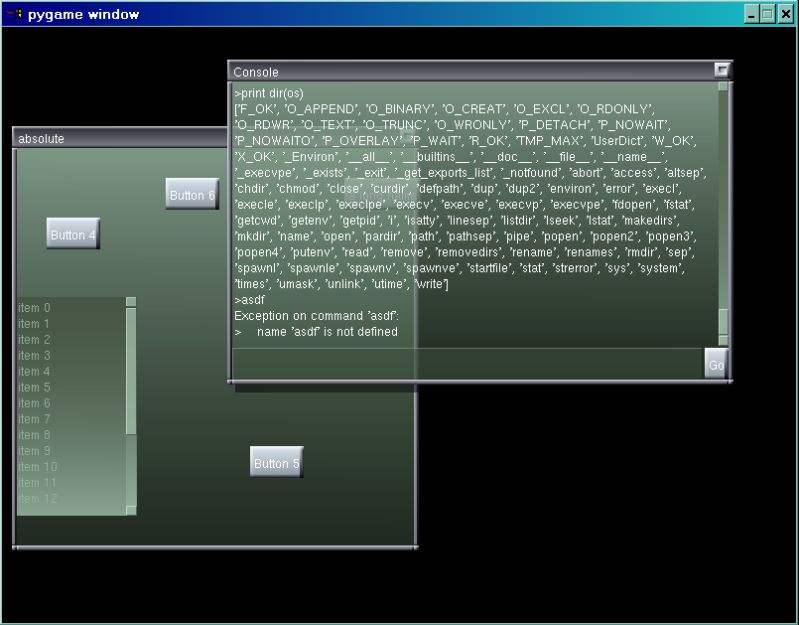Select item 10 in the list
Image resolution: width=799 pixels, height=625 pixels.
[71, 467]
